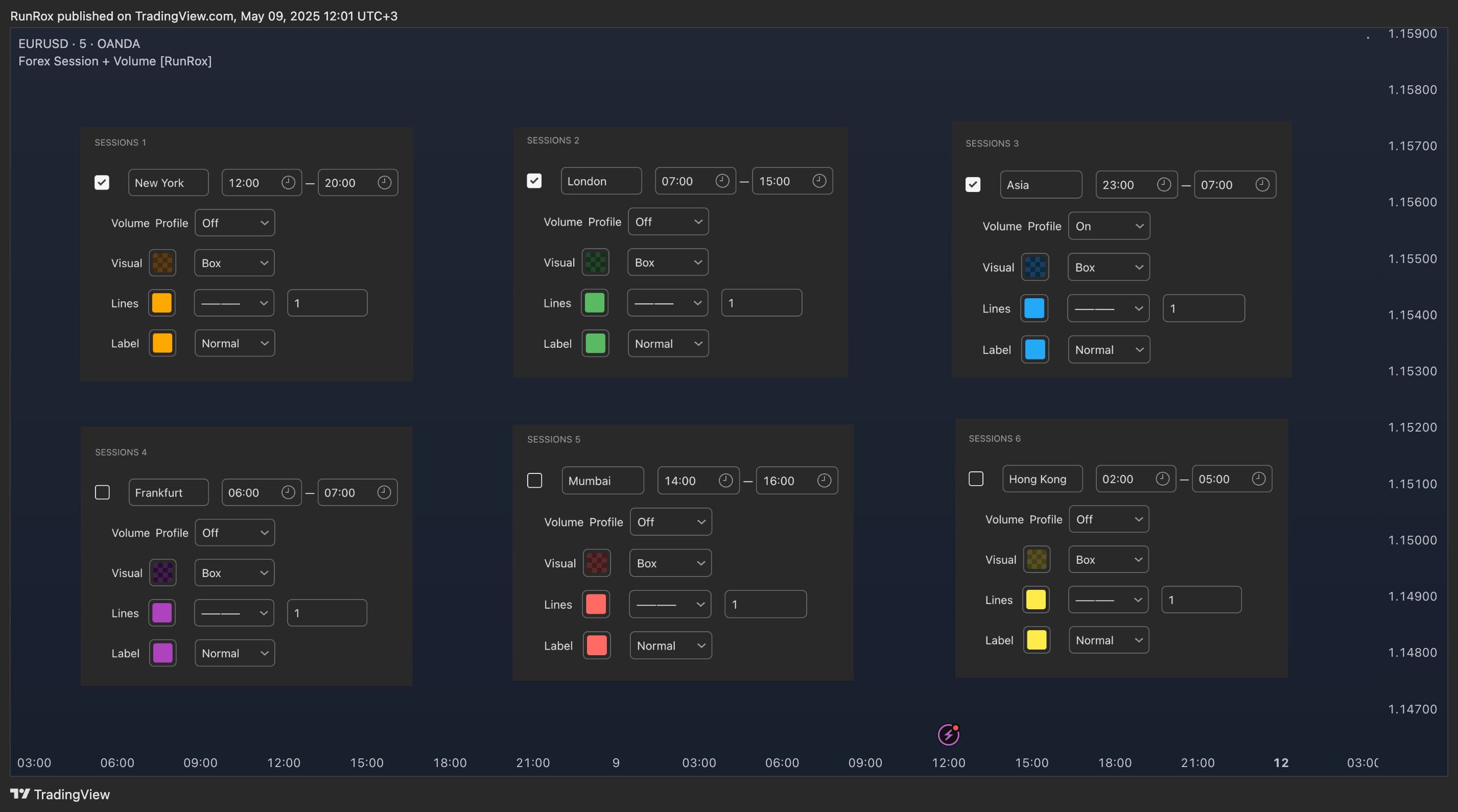Image resolution: width=1458 pixels, height=812 pixels.
Task: Click the Frankfurt session name field
Action: [168, 492]
